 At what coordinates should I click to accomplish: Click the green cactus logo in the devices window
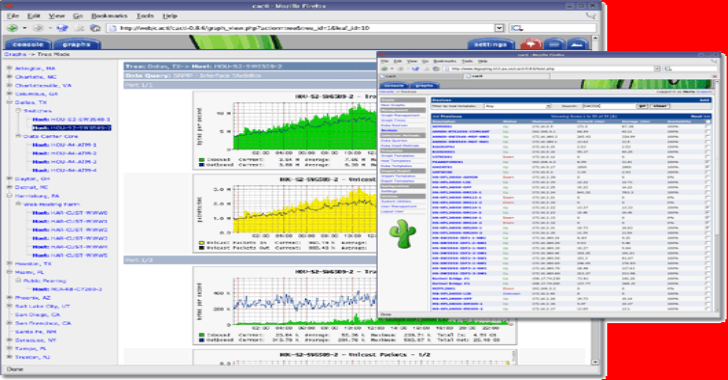click(403, 233)
